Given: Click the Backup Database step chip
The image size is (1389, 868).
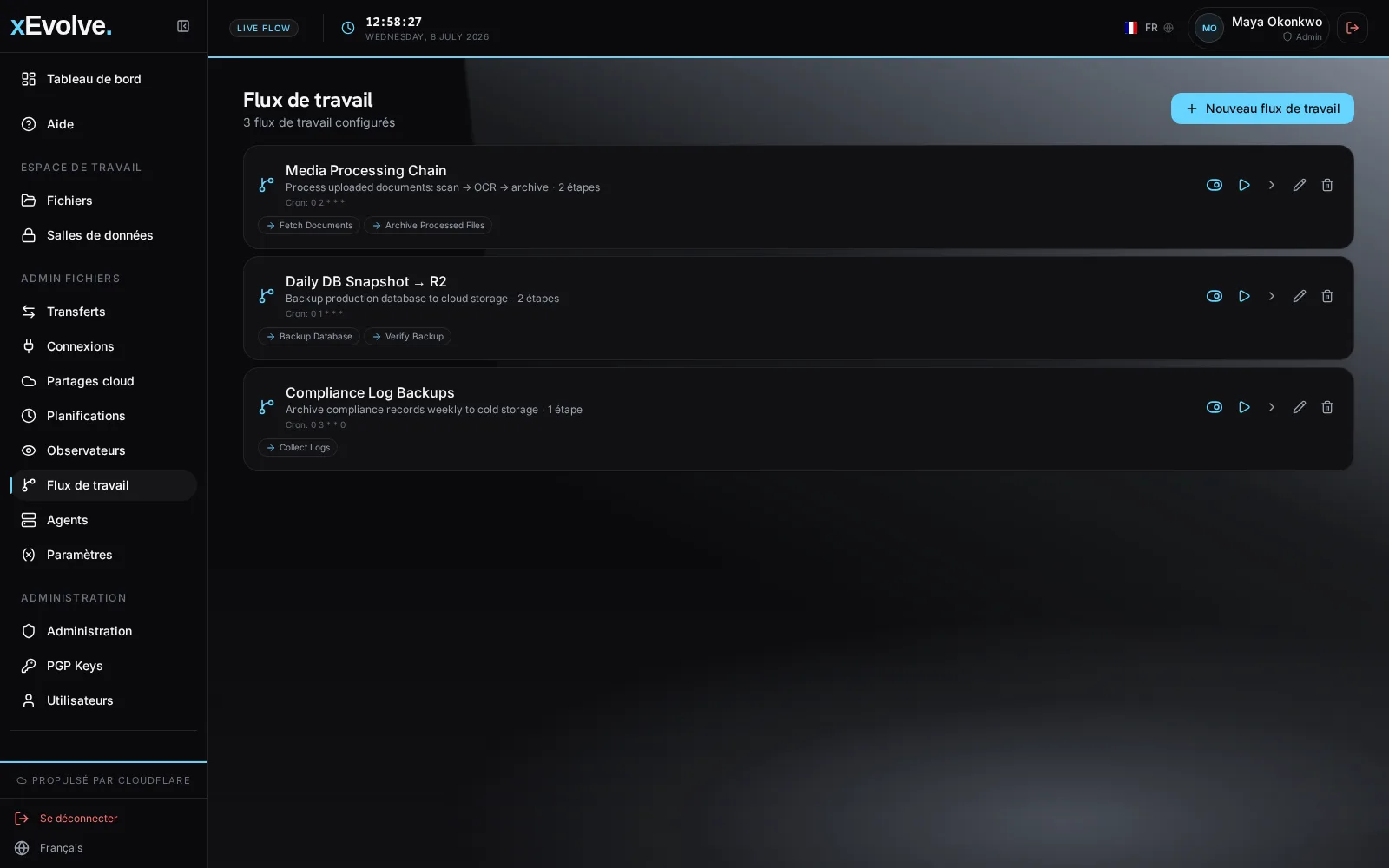Looking at the screenshot, I should (309, 337).
